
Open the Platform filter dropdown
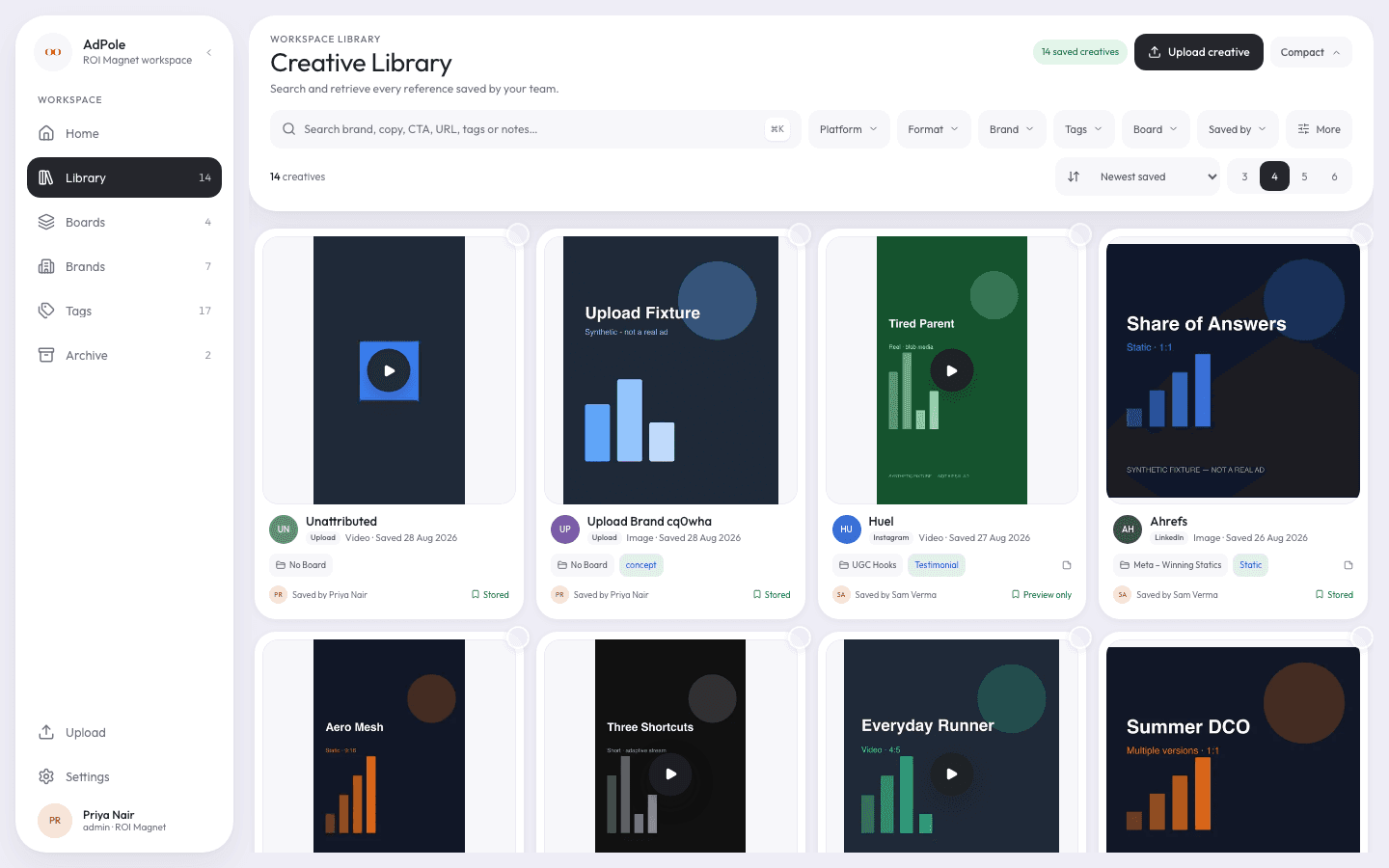849,129
